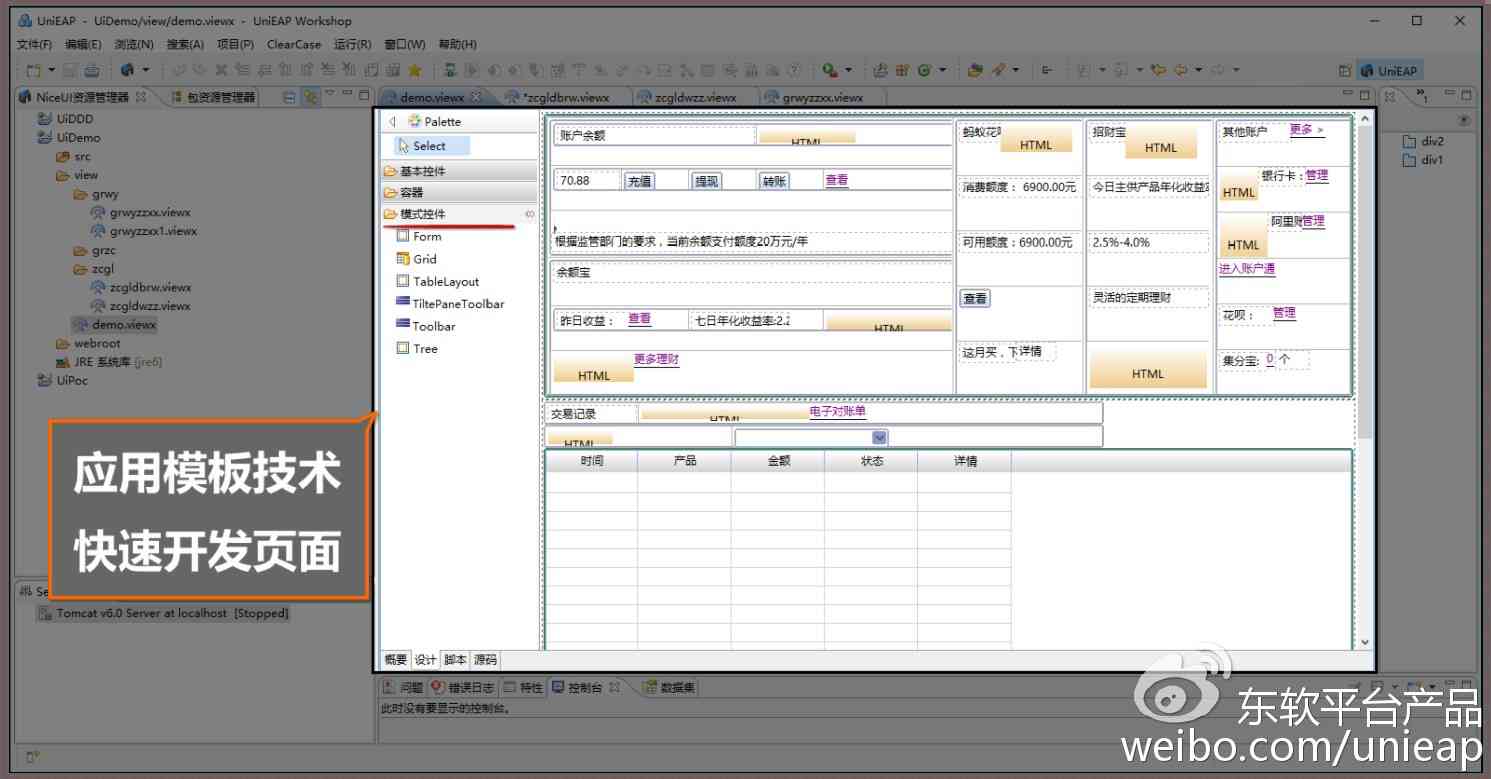
Task: Click the 进入账户通 link
Action: tap(1247, 268)
